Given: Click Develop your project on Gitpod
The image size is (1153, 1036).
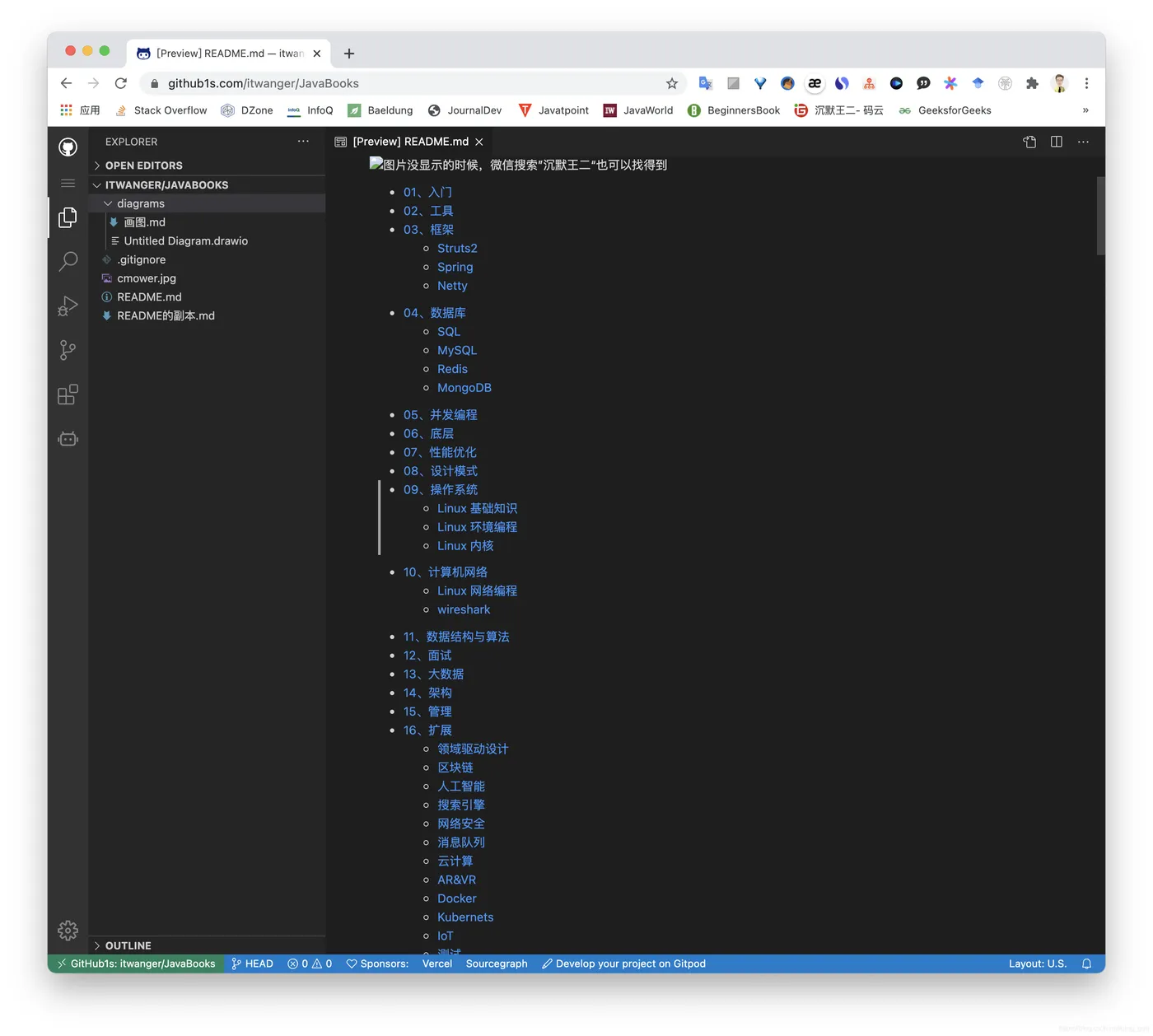Looking at the screenshot, I should [x=623, y=964].
